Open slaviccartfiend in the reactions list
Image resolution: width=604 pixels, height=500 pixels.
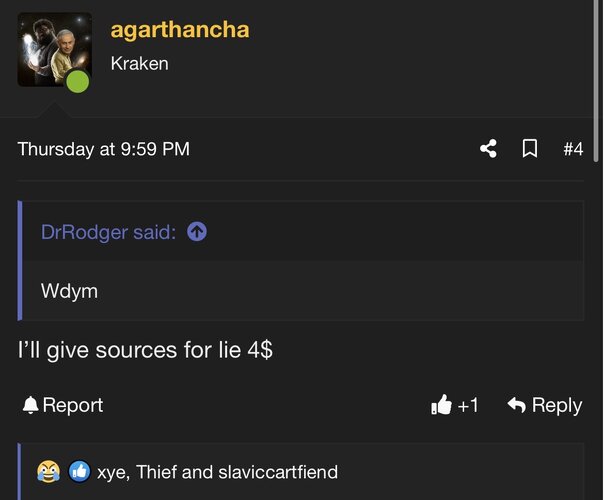click(278, 472)
